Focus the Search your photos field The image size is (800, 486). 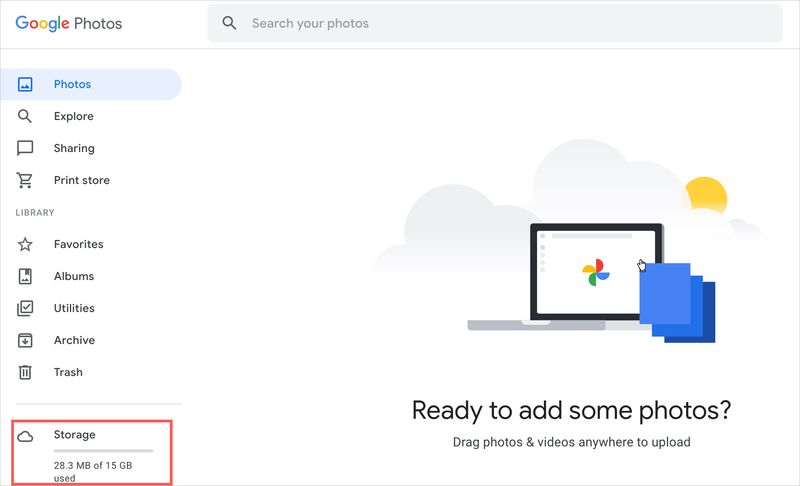[495, 23]
